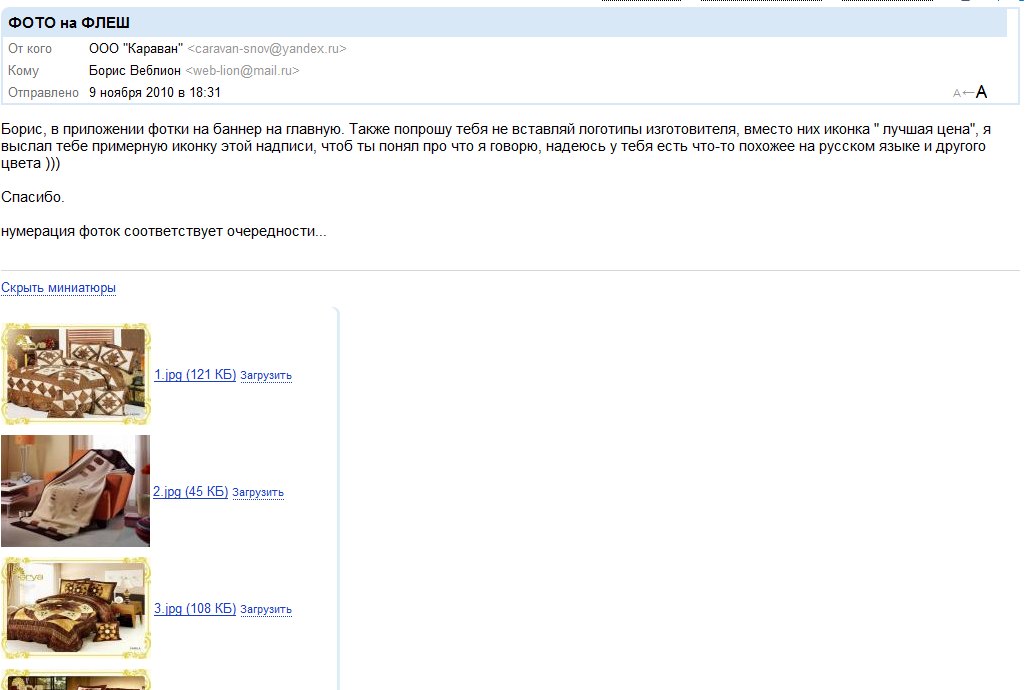Click the "Скрыть миниатюры" link

(x=58, y=288)
